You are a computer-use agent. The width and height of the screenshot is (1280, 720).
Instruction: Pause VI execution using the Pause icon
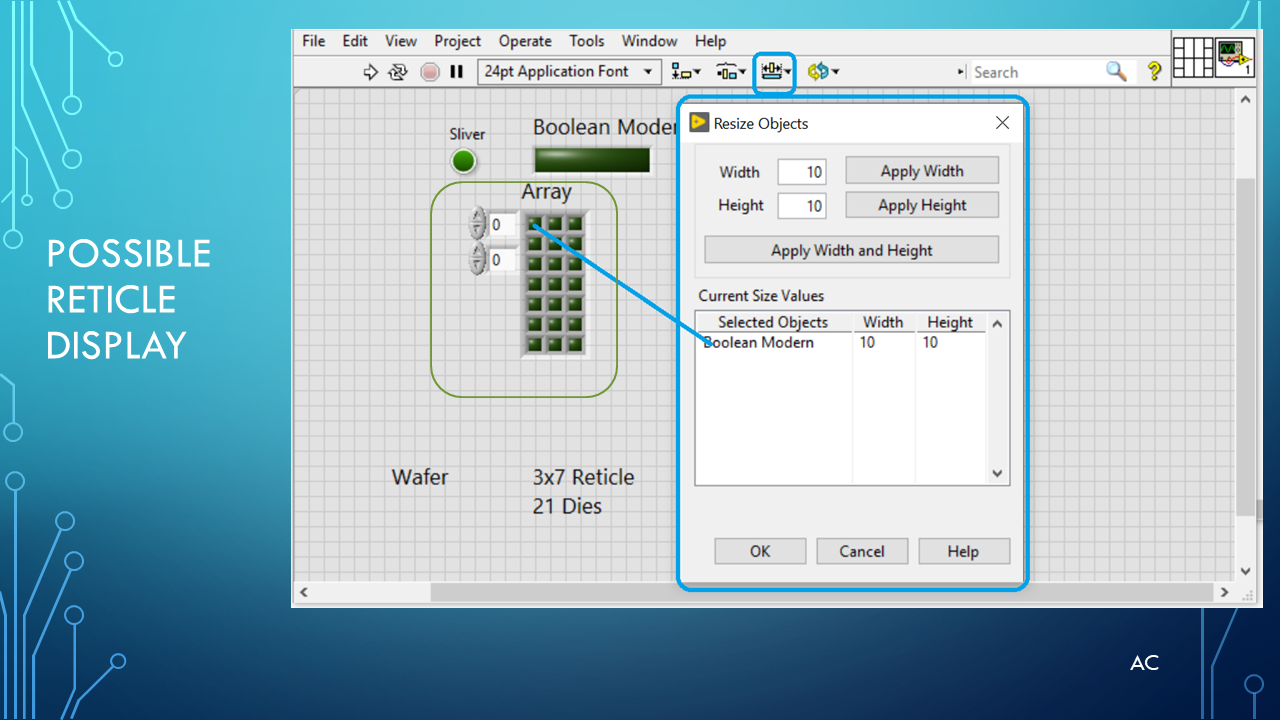[x=455, y=71]
